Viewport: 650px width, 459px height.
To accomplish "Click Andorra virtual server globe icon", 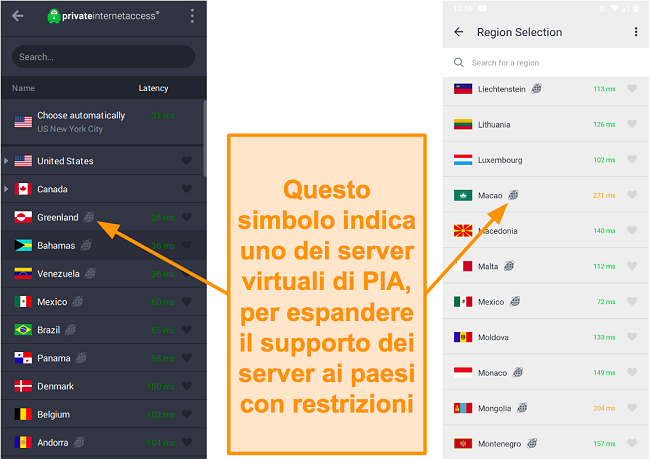I will click(x=79, y=442).
